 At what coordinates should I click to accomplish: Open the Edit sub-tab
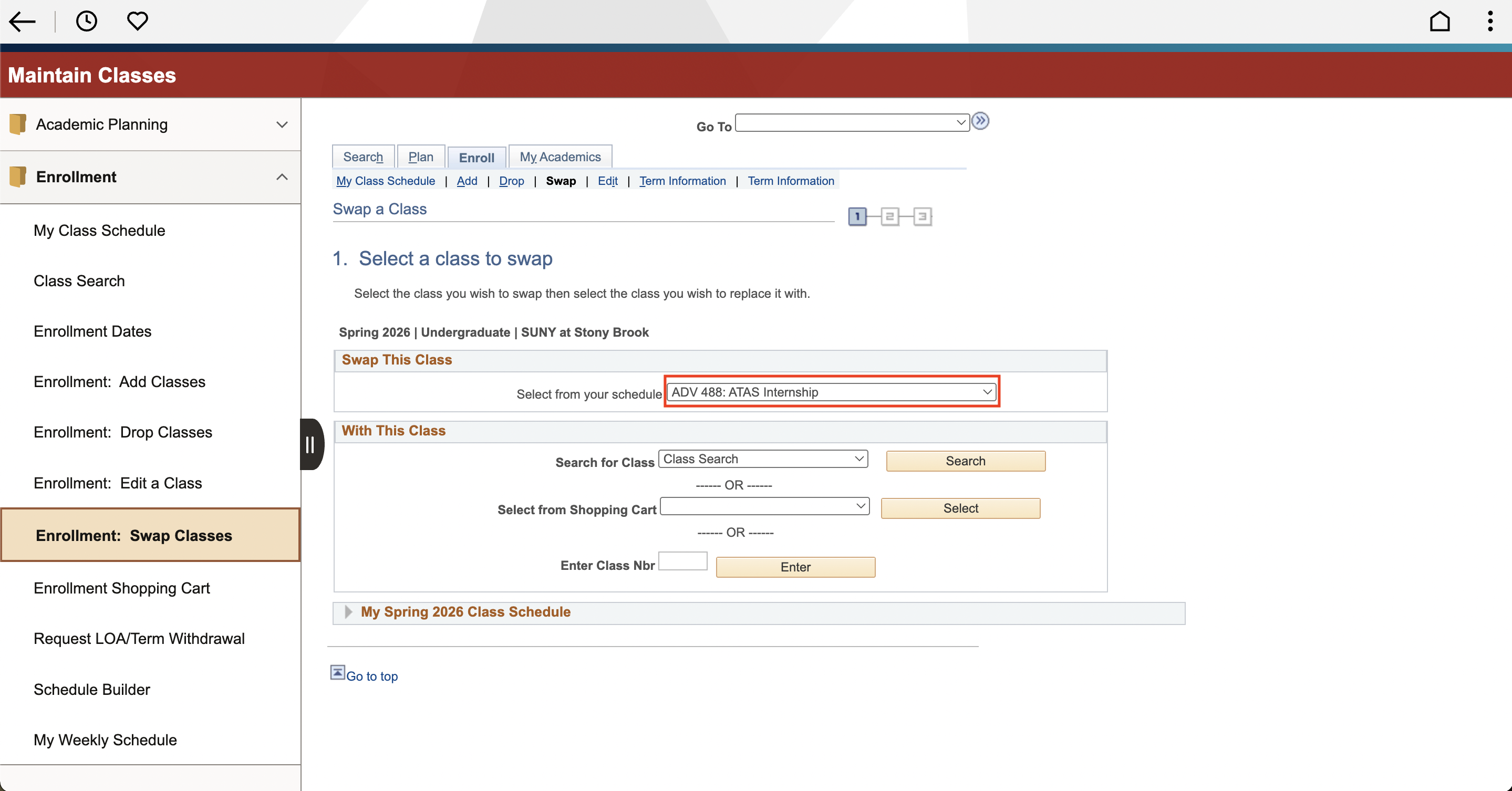point(607,181)
